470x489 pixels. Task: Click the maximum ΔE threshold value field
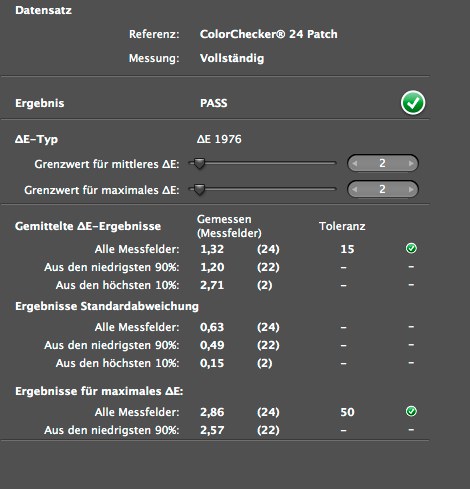point(383,189)
